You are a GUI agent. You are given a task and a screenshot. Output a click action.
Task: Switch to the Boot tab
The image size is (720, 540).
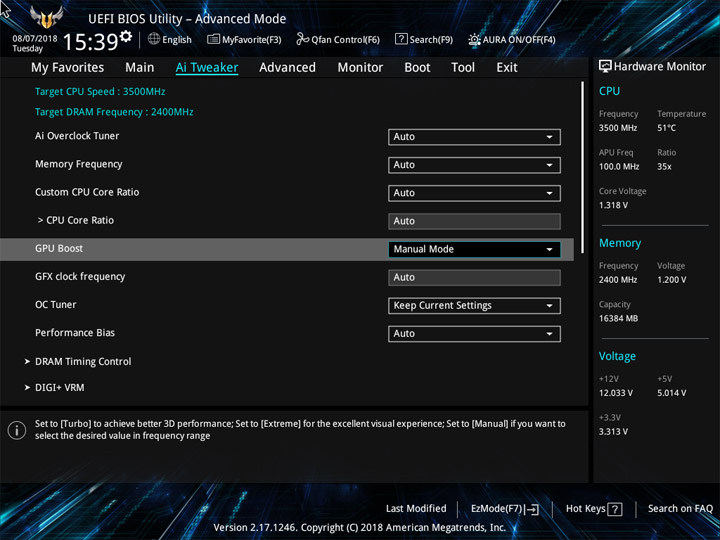417,68
